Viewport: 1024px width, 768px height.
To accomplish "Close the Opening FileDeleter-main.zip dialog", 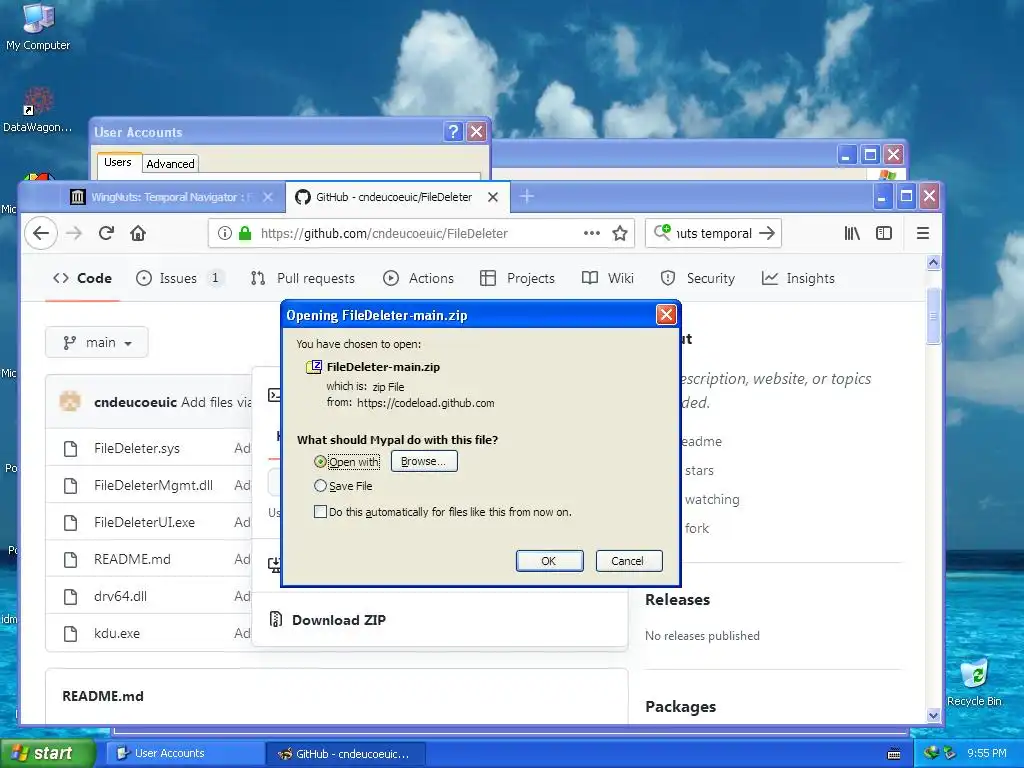I will coord(666,315).
